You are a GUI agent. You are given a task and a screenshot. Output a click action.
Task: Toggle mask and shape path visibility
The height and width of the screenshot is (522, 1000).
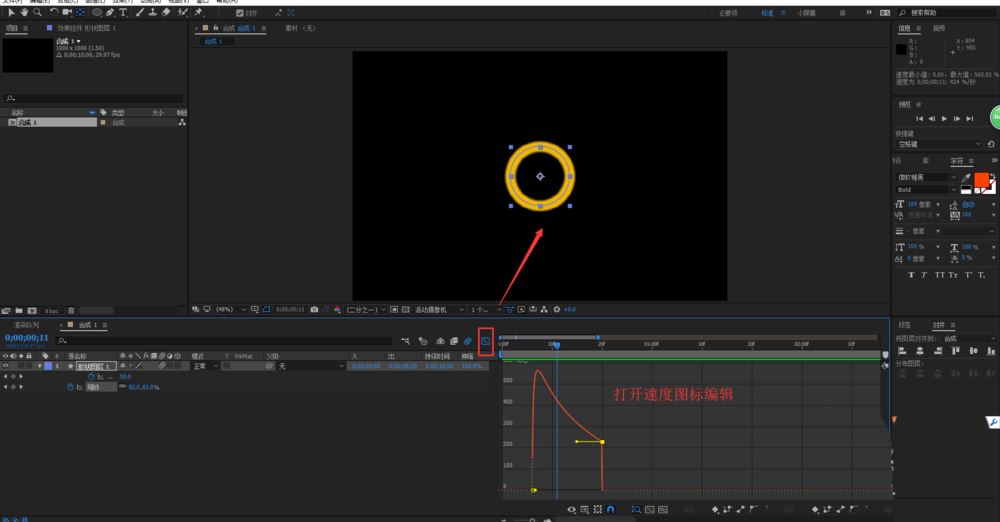[x=267, y=309]
